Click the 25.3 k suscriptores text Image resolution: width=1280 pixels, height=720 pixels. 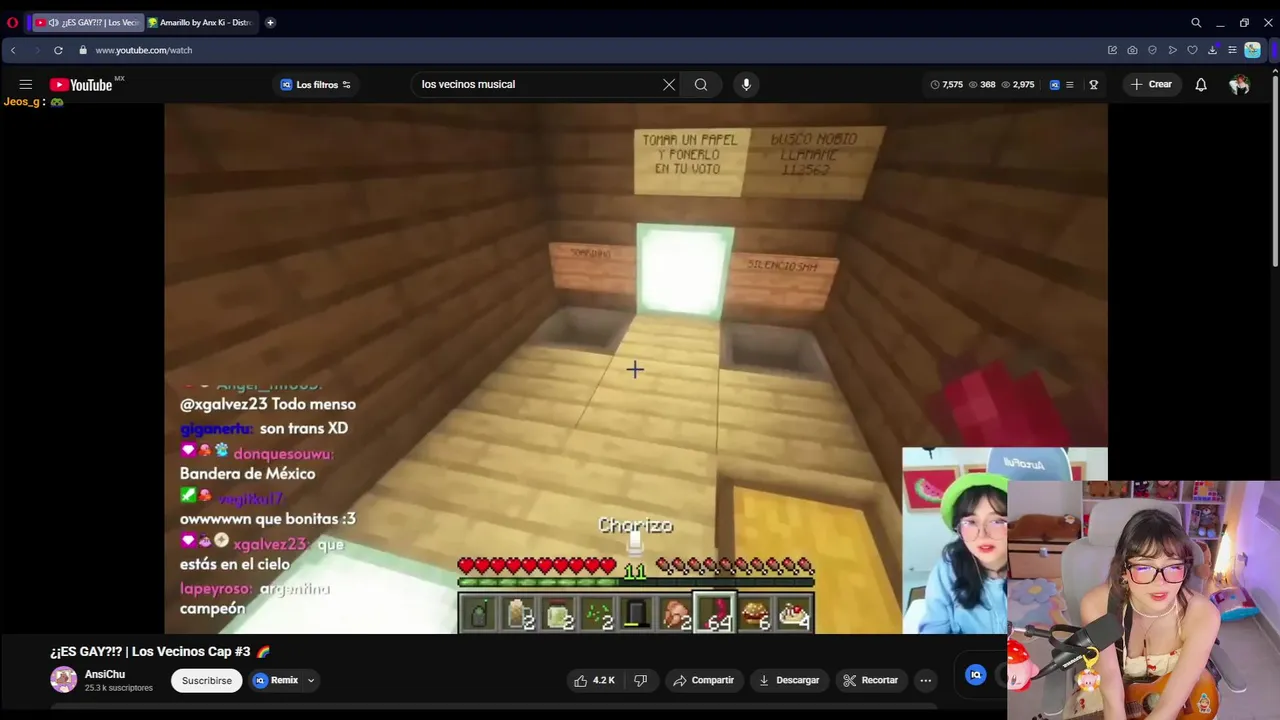(119, 688)
